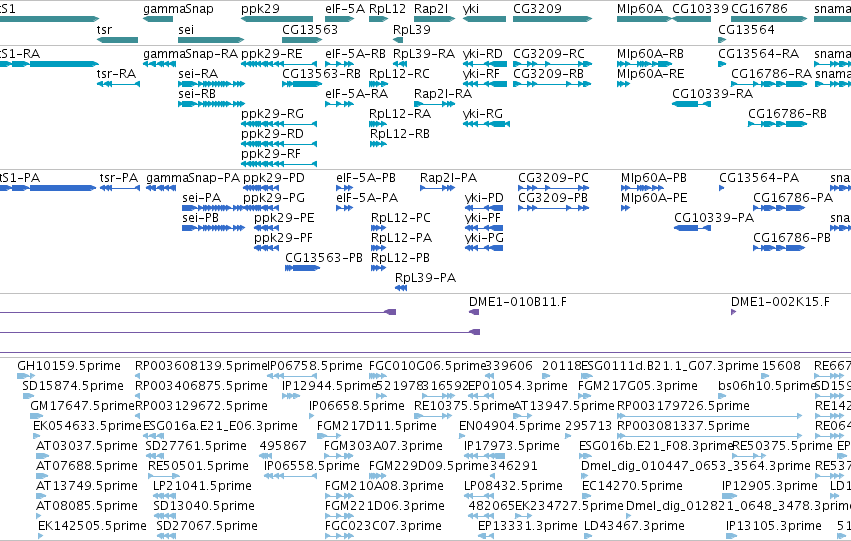
Task: Select EST label IP06658.5prime
Action: [357, 406]
